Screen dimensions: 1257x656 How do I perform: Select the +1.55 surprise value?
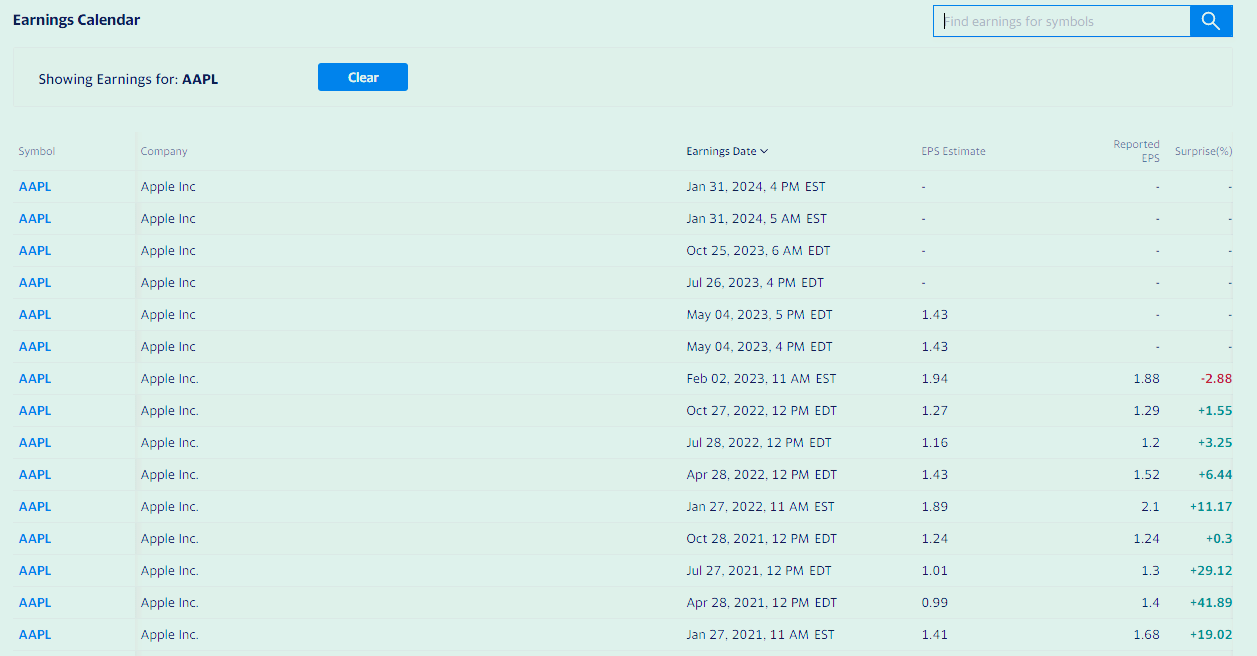coord(1214,411)
